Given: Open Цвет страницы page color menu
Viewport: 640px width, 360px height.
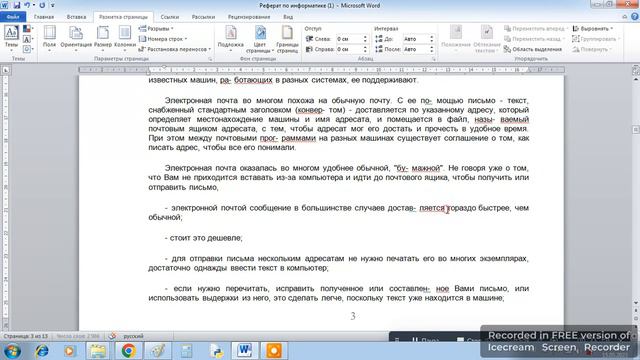Looking at the screenshot, I should [x=260, y=39].
